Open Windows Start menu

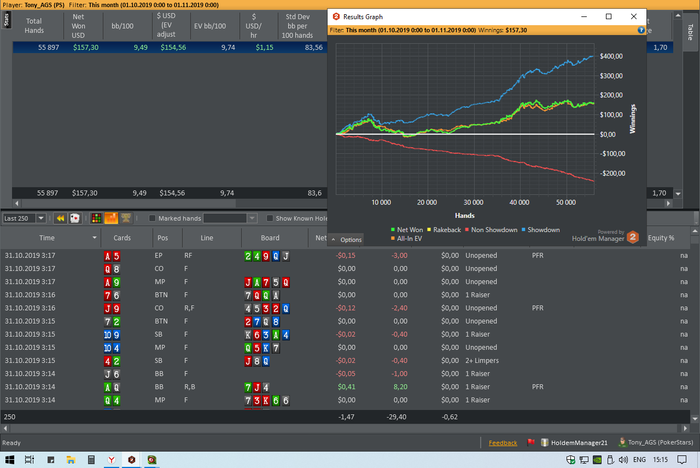pos(9,460)
